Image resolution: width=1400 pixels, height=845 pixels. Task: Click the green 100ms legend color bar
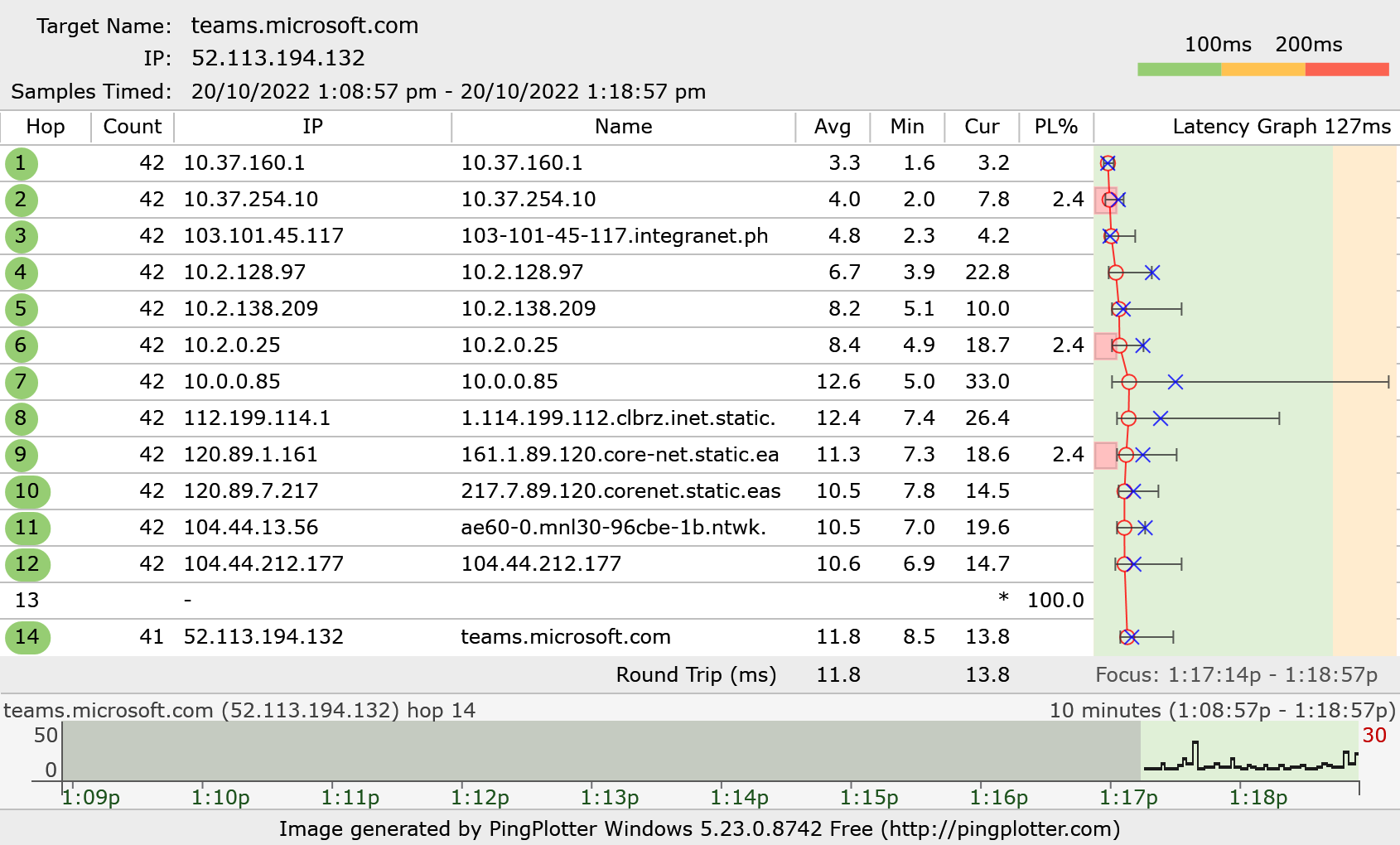click(x=1179, y=70)
